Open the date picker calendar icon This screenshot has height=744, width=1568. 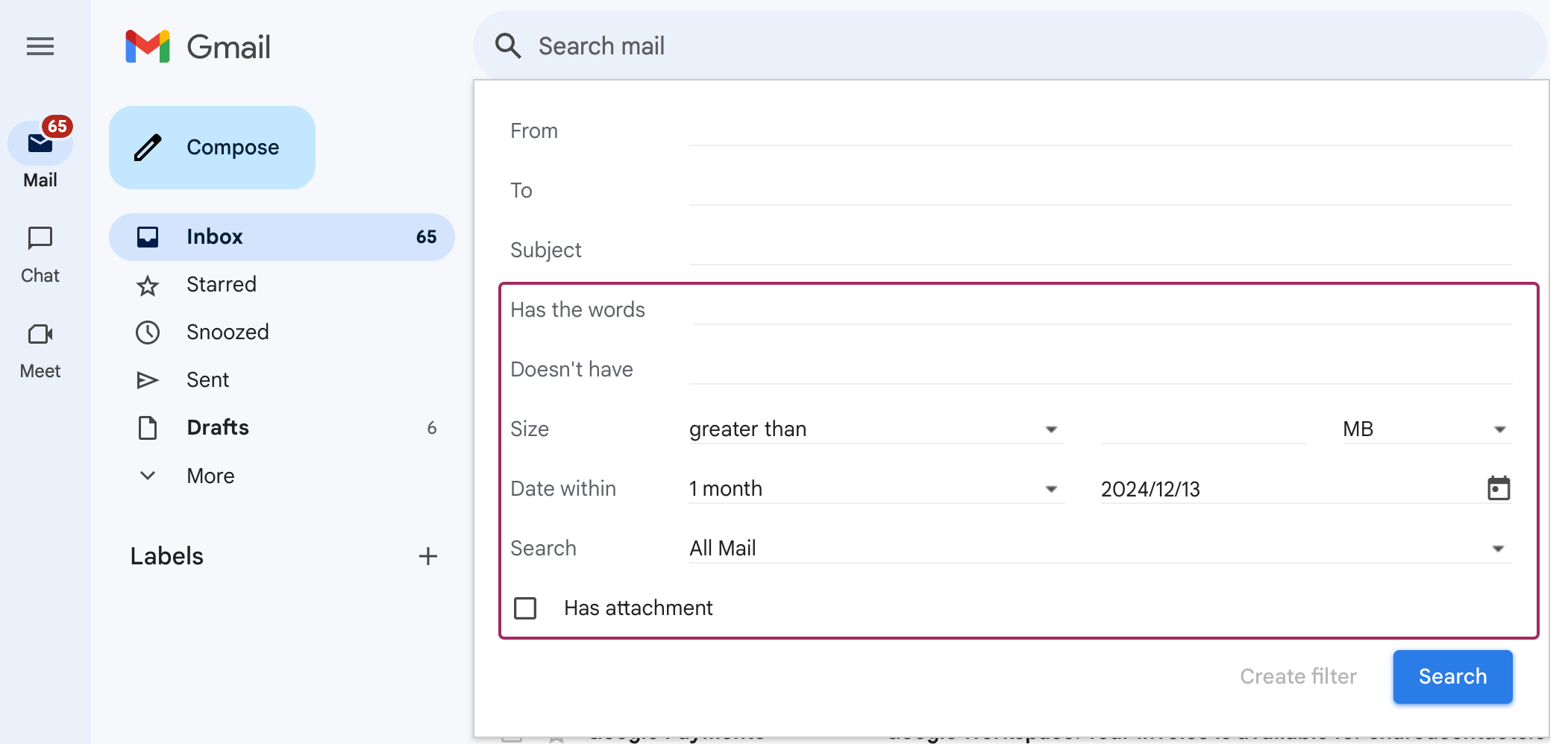1500,488
